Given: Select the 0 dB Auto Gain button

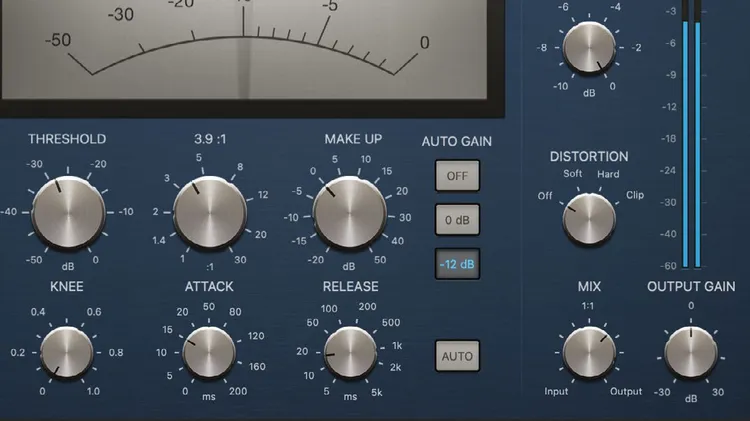Looking at the screenshot, I should [457, 220].
